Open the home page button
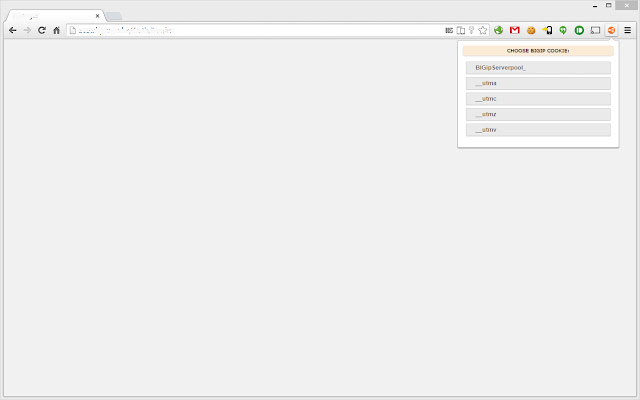This screenshot has height=400, width=640. [x=56, y=30]
